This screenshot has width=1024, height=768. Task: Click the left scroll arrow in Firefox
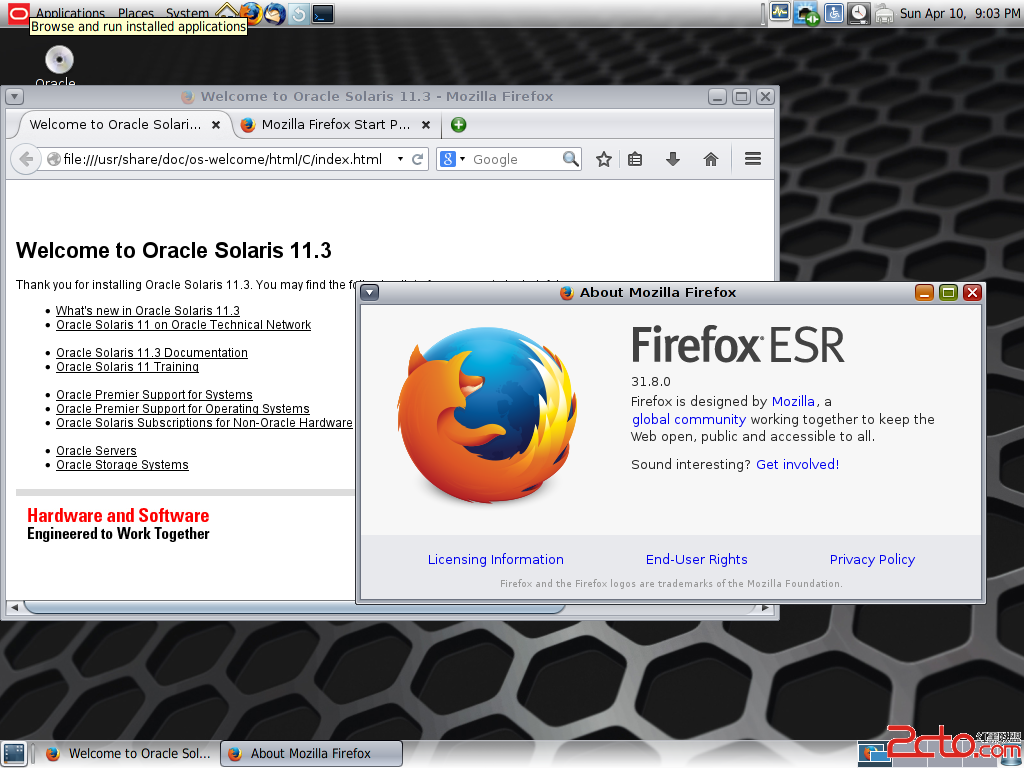(14, 608)
